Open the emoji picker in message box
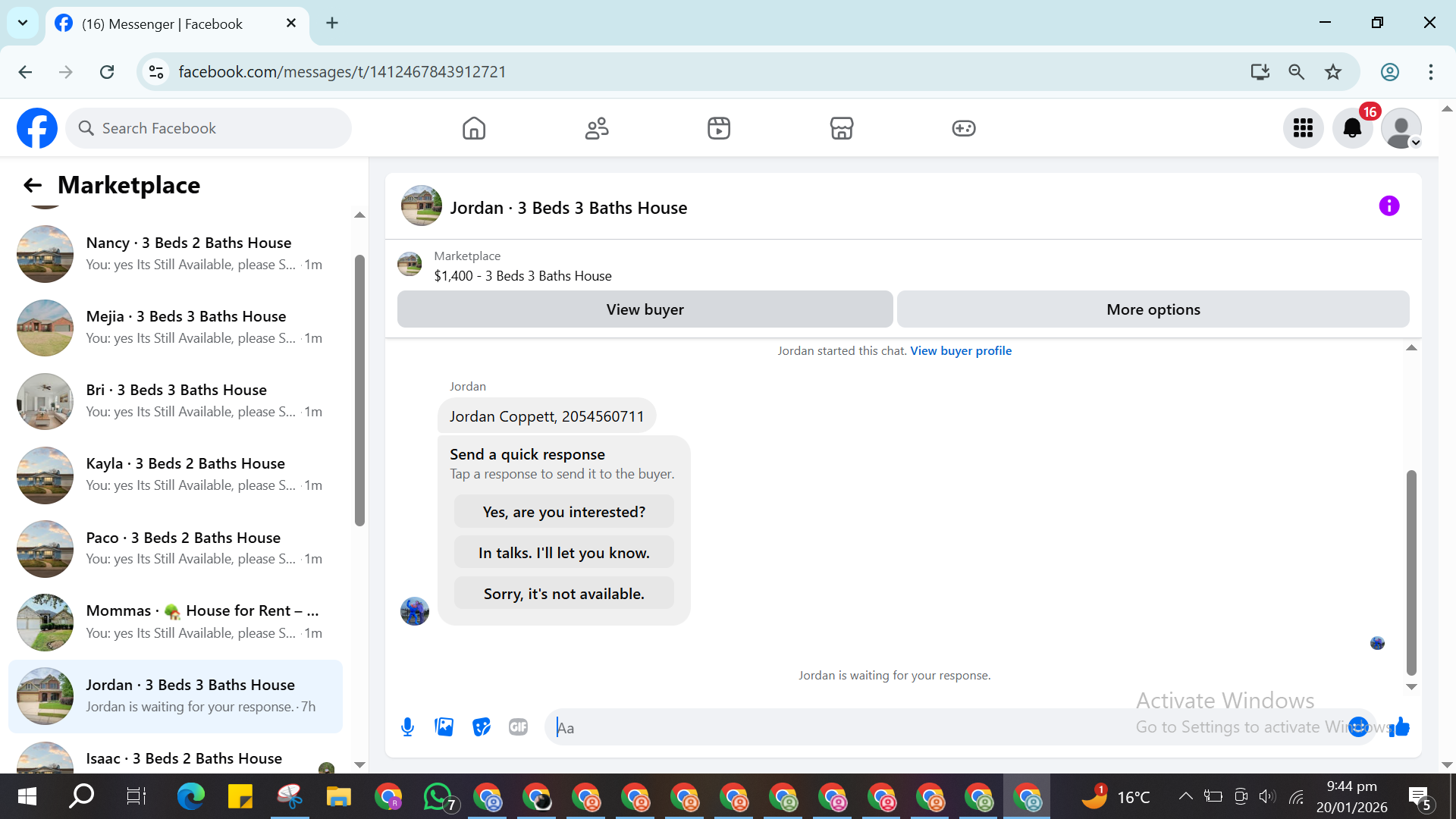The image size is (1456, 819). click(1358, 727)
